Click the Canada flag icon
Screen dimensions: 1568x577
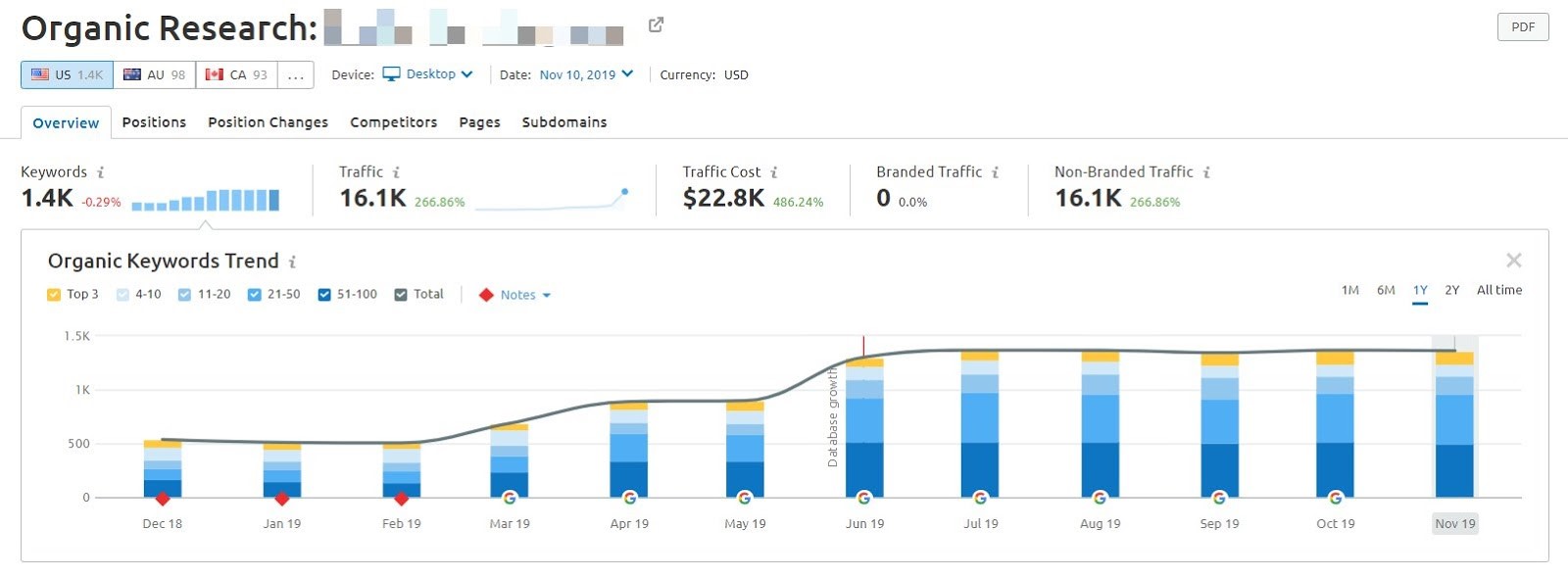click(x=215, y=74)
